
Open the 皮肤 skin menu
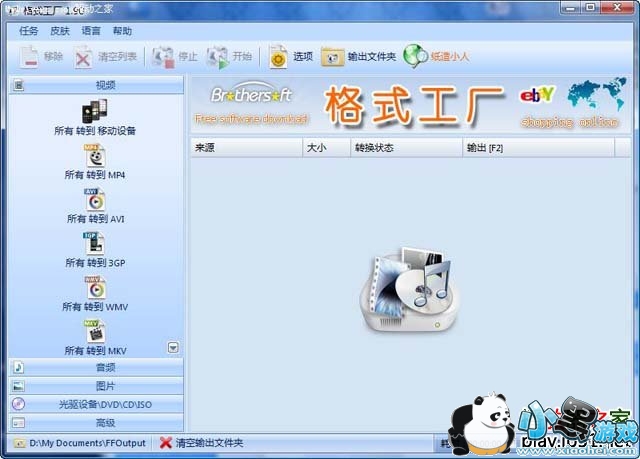pos(60,31)
